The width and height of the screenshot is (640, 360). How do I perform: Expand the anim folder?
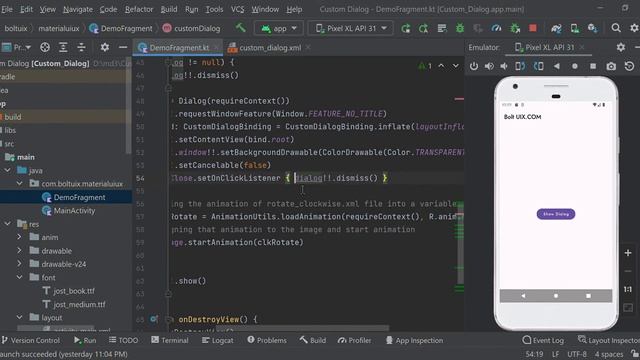pos(19,237)
